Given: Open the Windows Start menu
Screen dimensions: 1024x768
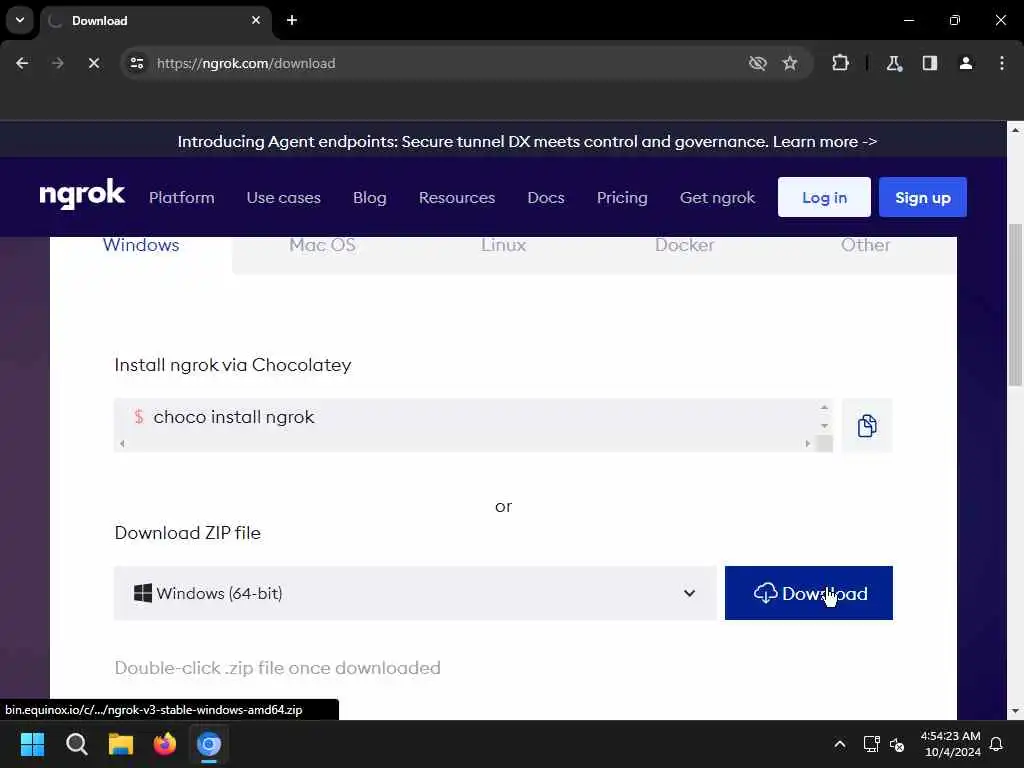Looking at the screenshot, I should 32,744.
